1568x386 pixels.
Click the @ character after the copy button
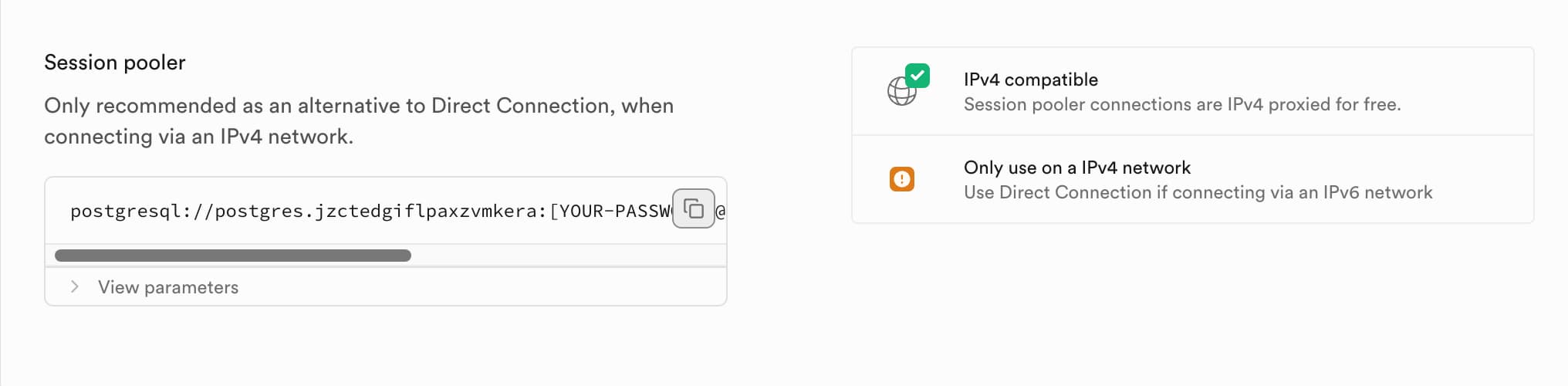pyautogui.click(x=720, y=211)
